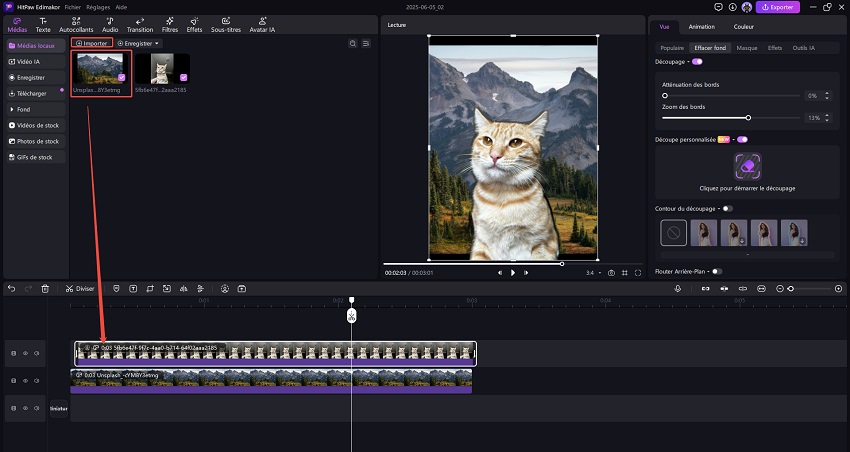Click the undo arrow in timeline toolbar
Image resolution: width=850 pixels, height=452 pixels.
coord(11,289)
